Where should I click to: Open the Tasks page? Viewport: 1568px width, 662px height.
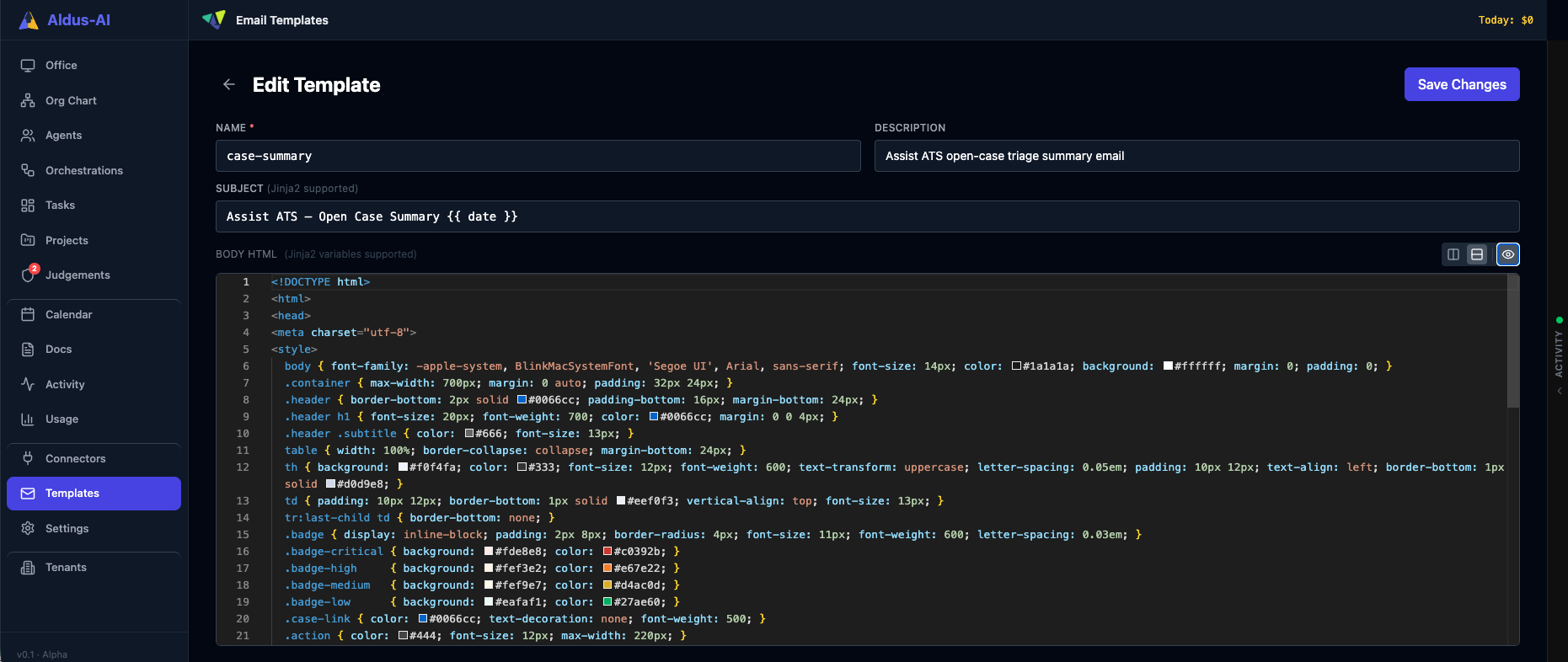coord(94,205)
